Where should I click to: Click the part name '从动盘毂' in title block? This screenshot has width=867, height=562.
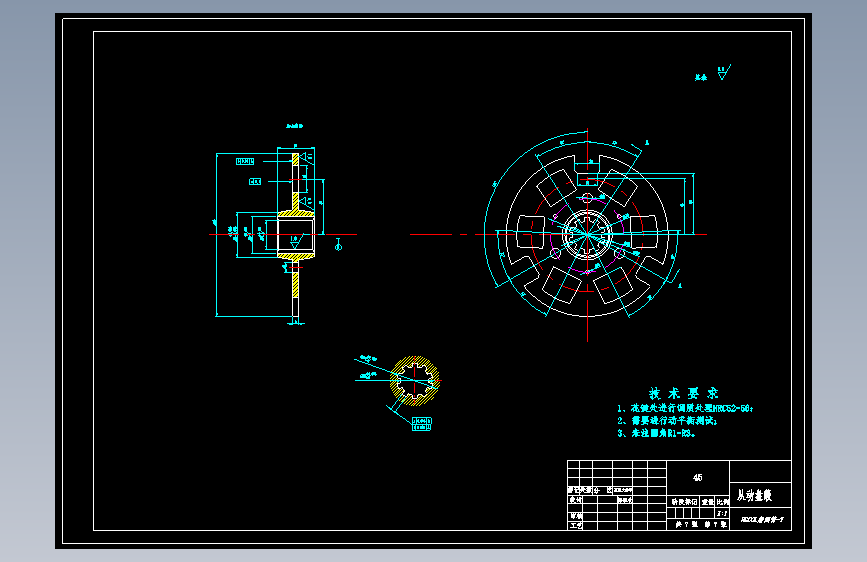tap(754, 495)
